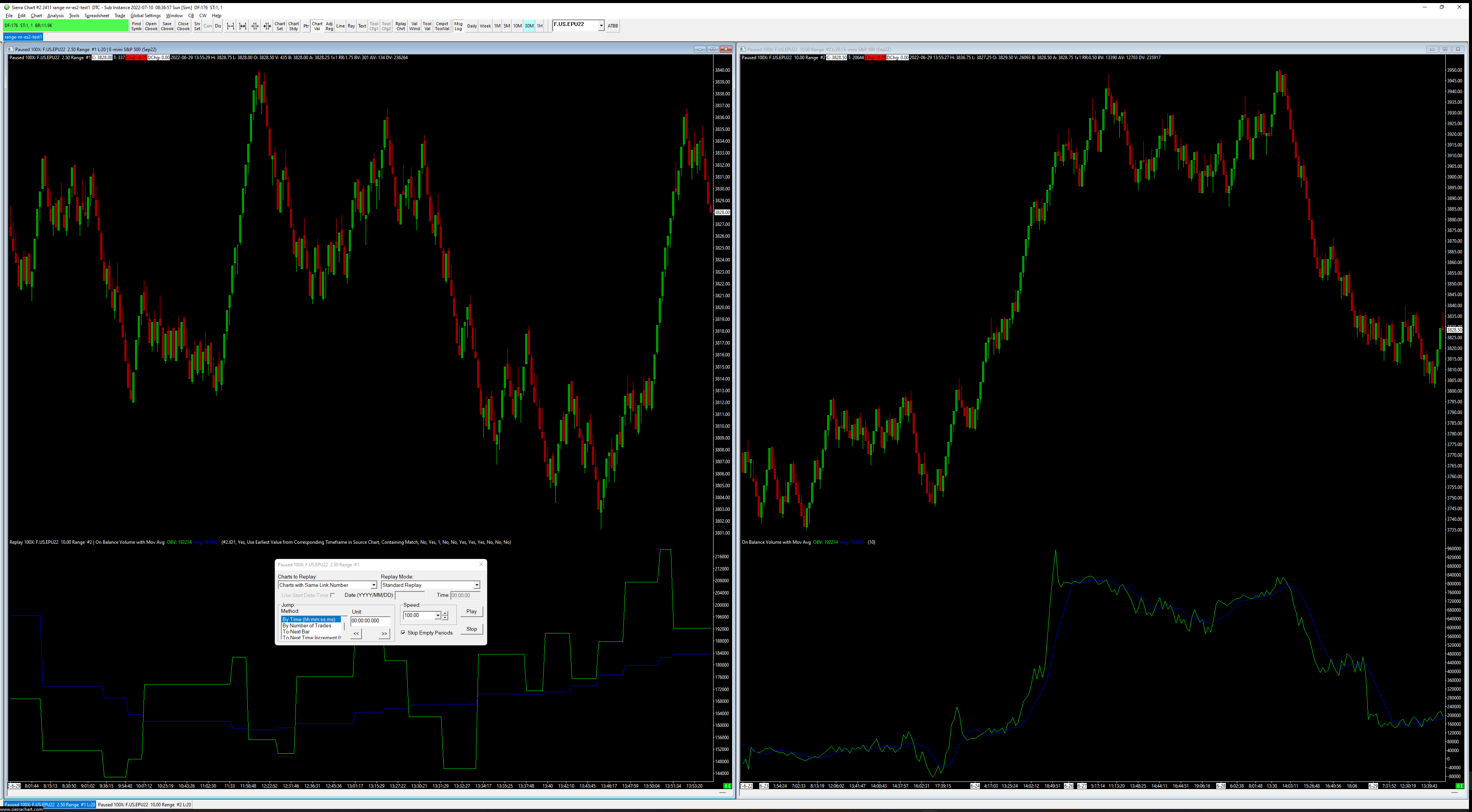Image resolution: width=1472 pixels, height=812 pixels.
Task: Open the Replay Mode dropdown
Action: pyautogui.click(x=476, y=585)
